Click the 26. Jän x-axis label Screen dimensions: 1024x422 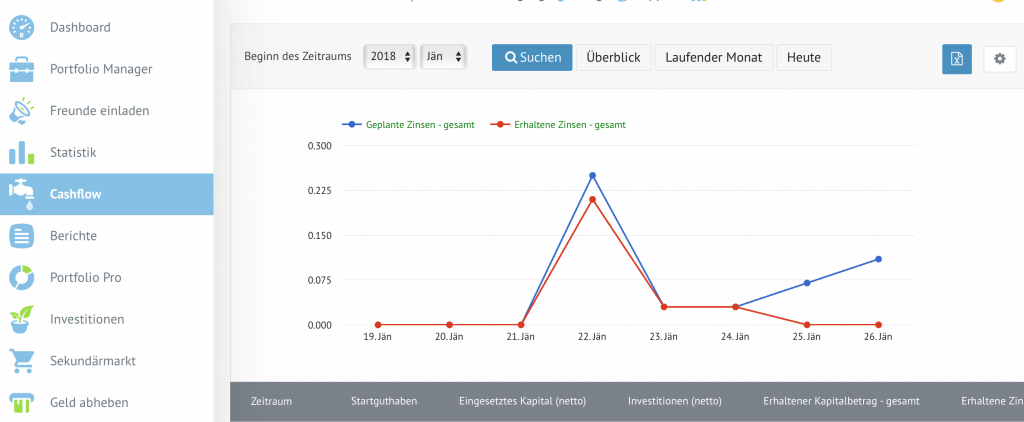878,337
